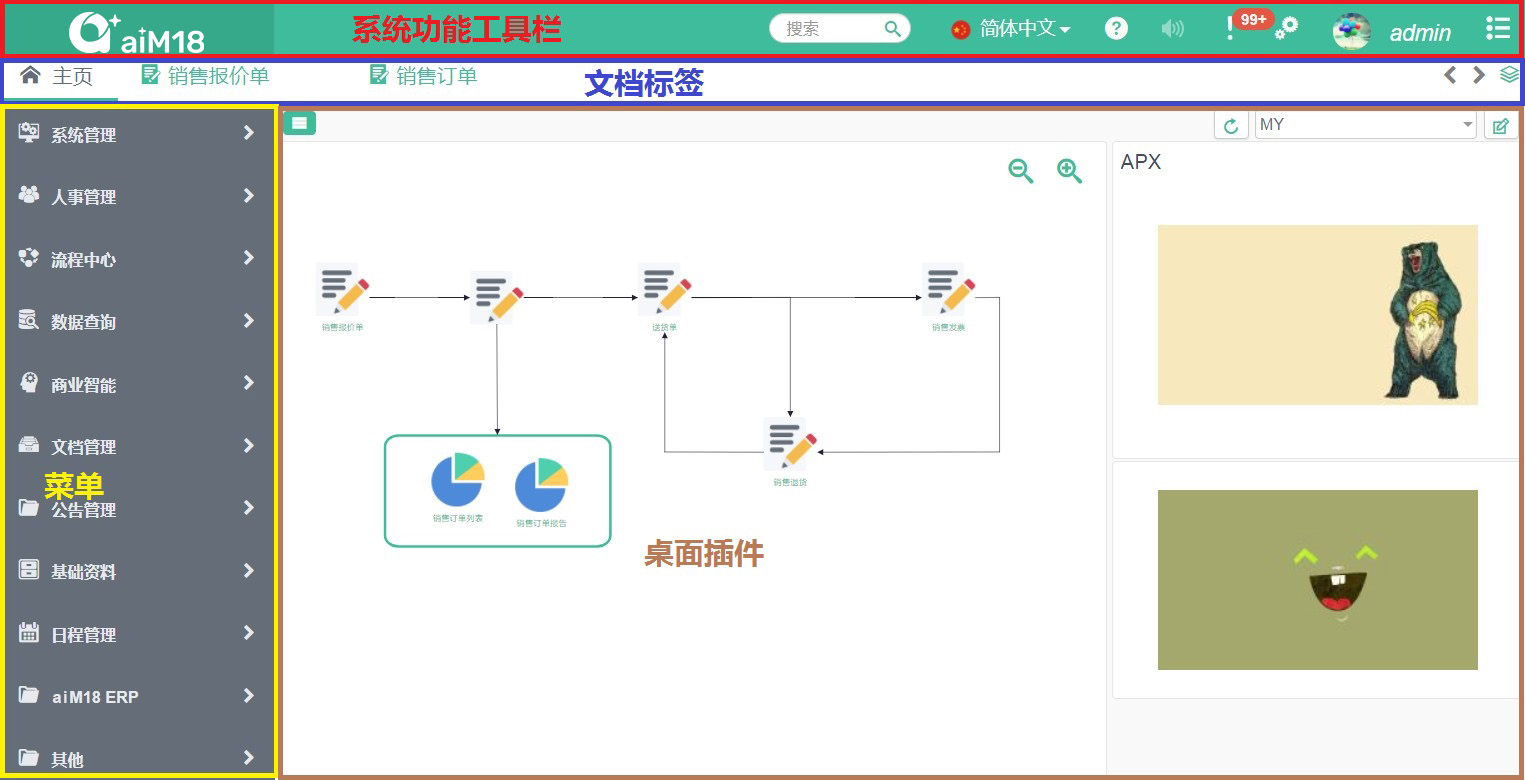Open the 送货单 flowchart node
The width and height of the screenshot is (1525, 780).
(x=664, y=297)
